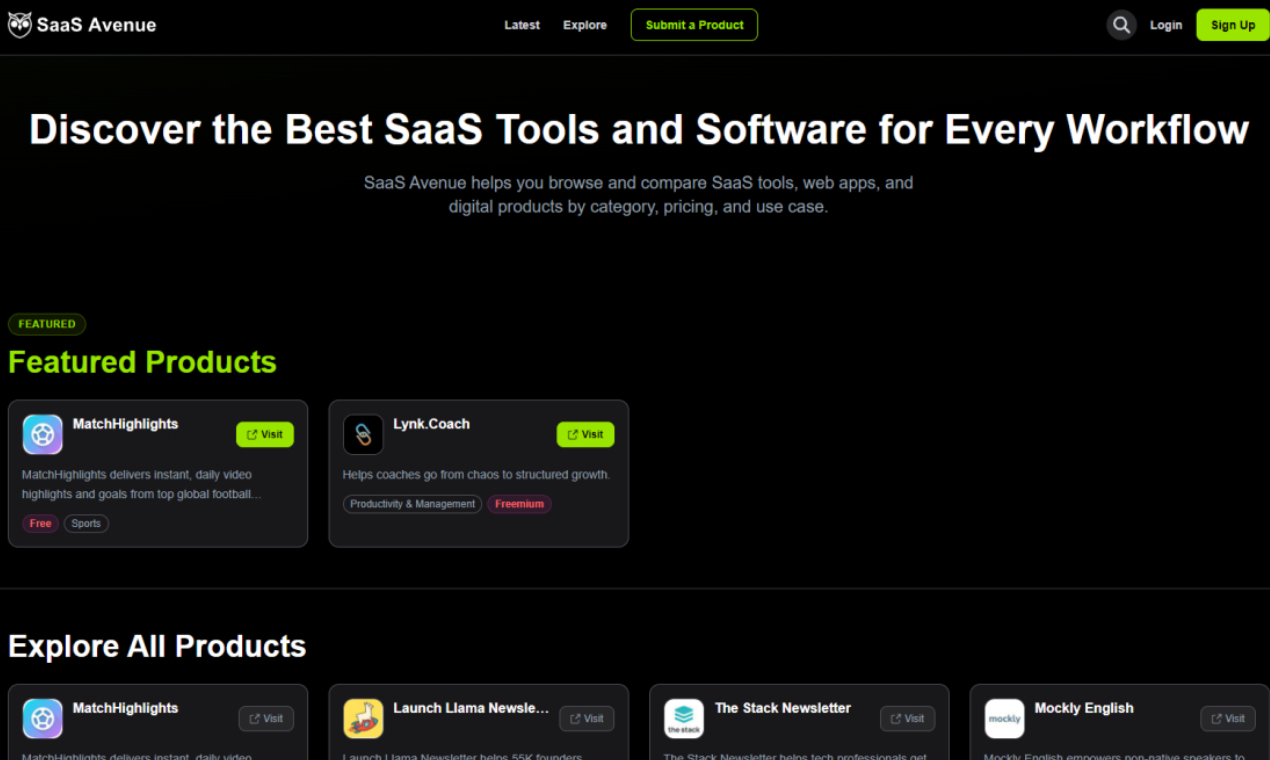Click MatchHighlights icon under Explore All Products

click(x=43, y=719)
